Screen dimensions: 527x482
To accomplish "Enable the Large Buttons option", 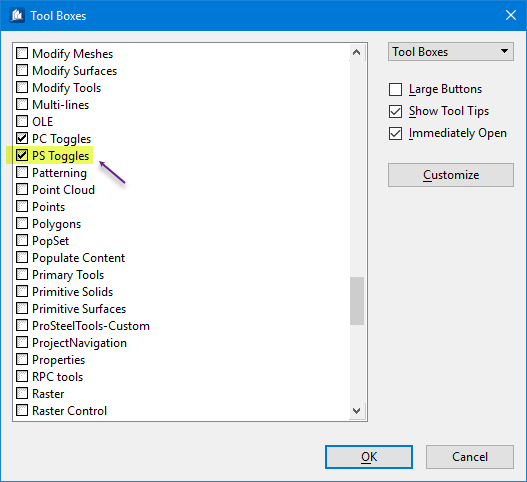I will click(x=395, y=89).
